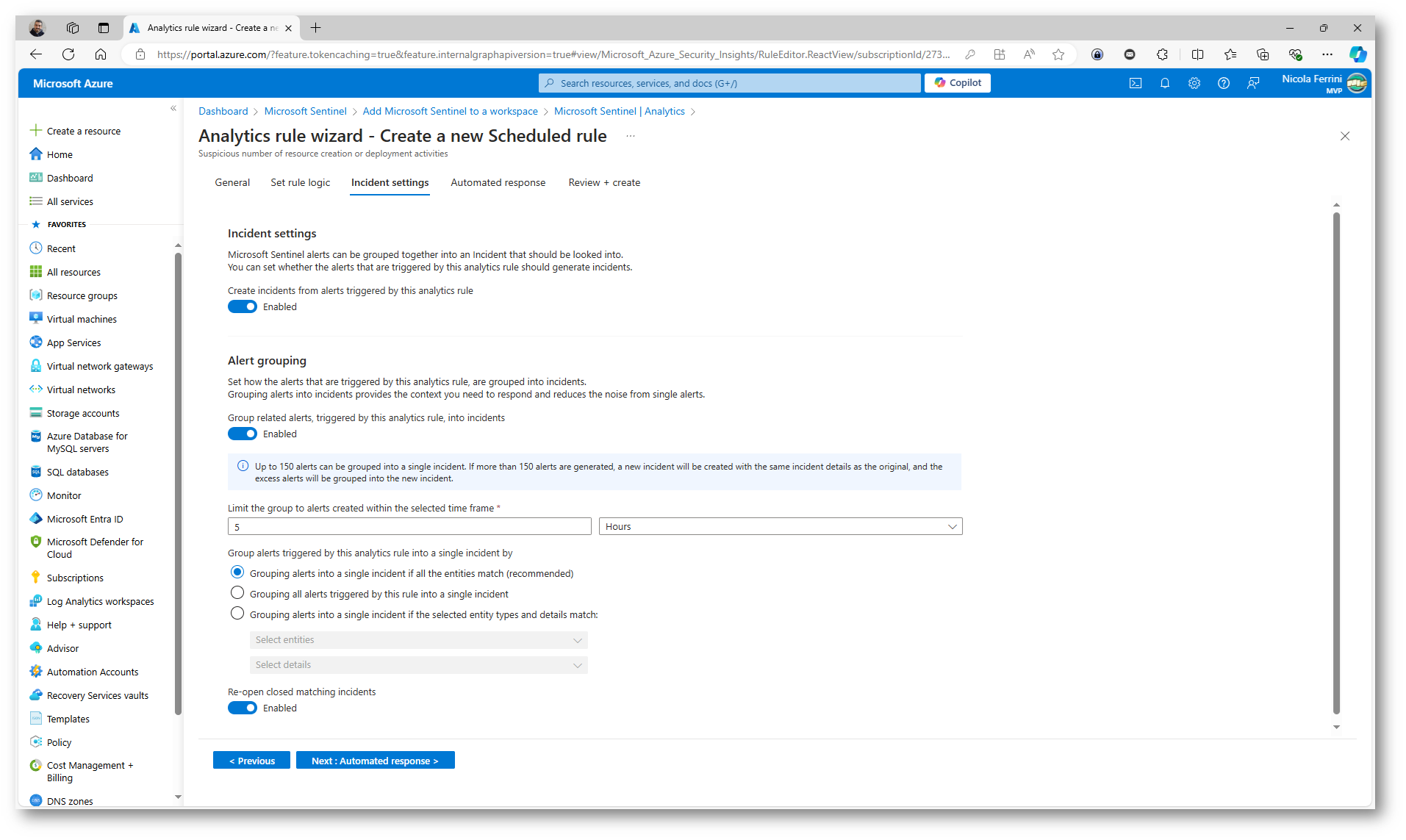Select grouping by selected entity types
The height and width of the screenshot is (840, 1406).
click(237, 613)
